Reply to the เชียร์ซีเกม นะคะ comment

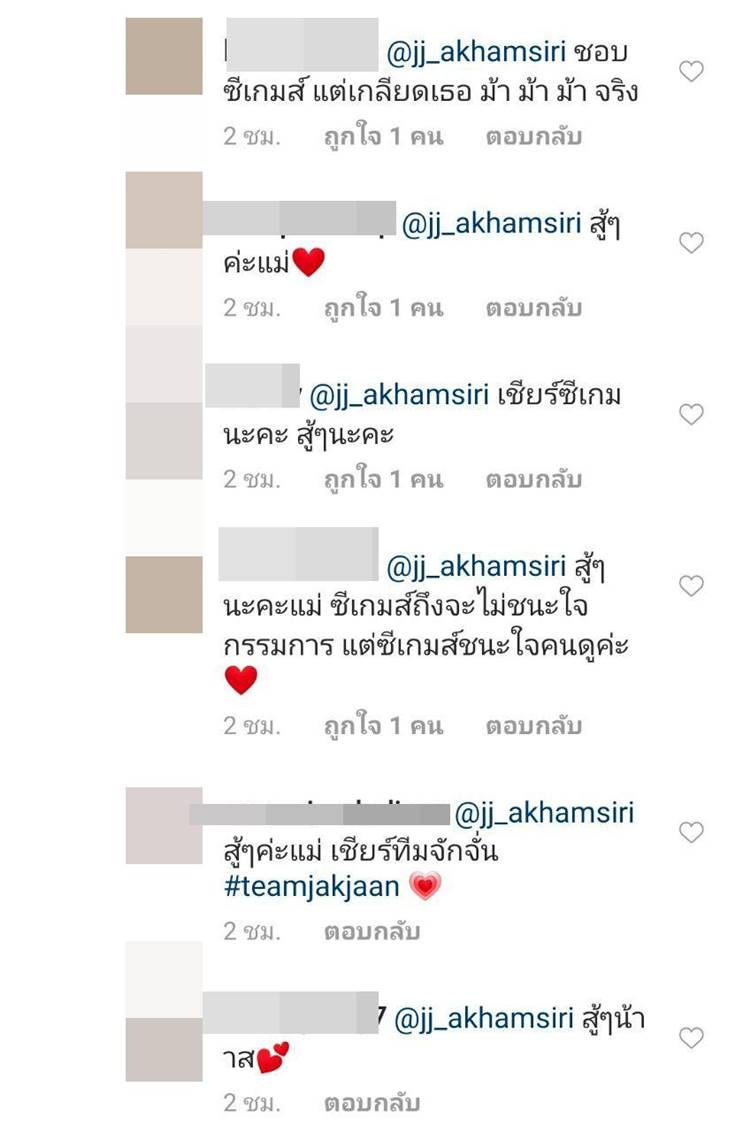tap(533, 479)
